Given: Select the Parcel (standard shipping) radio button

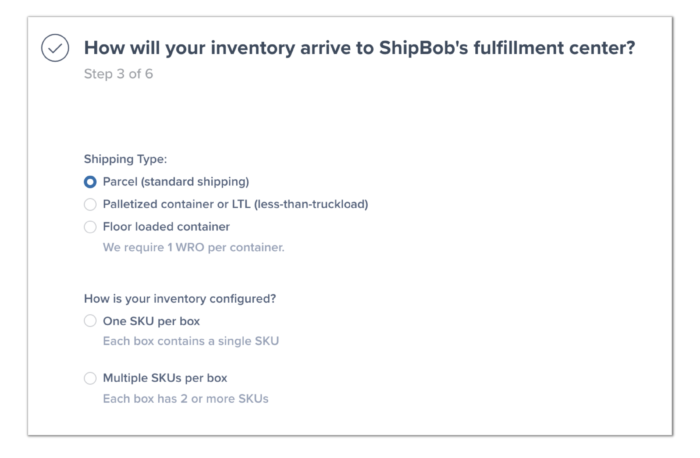Looking at the screenshot, I should (x=90, y=182).
